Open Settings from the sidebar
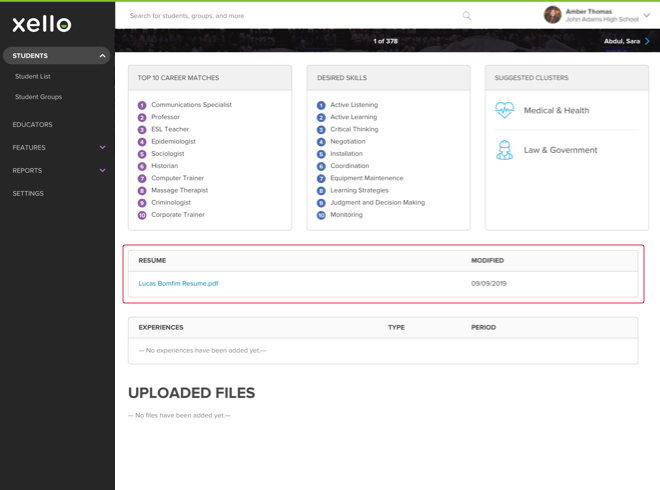Image resolution: width=660 pixels, height=490 pixels. point(28,194)
